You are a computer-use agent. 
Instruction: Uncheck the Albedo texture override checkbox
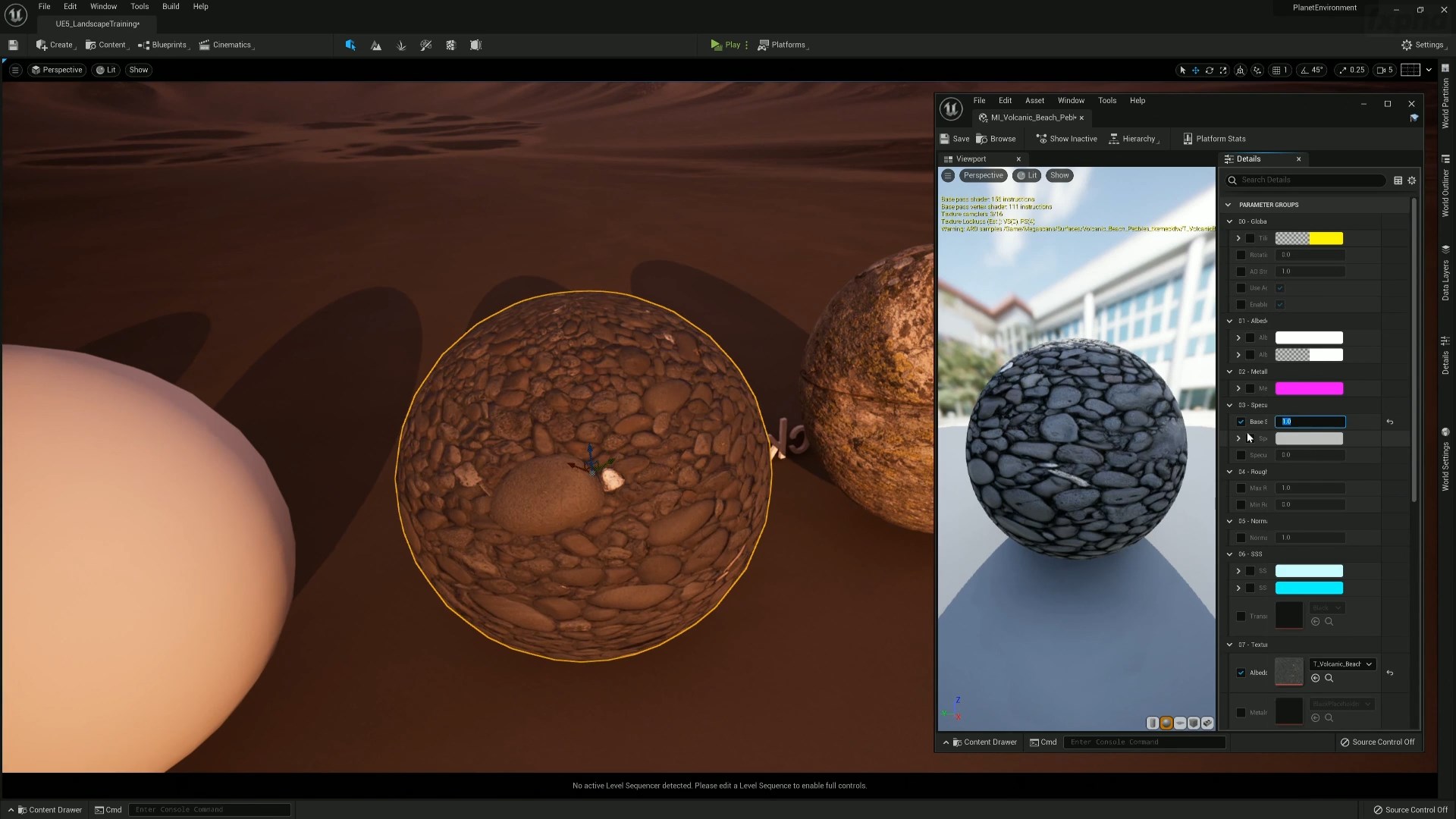1241,673
